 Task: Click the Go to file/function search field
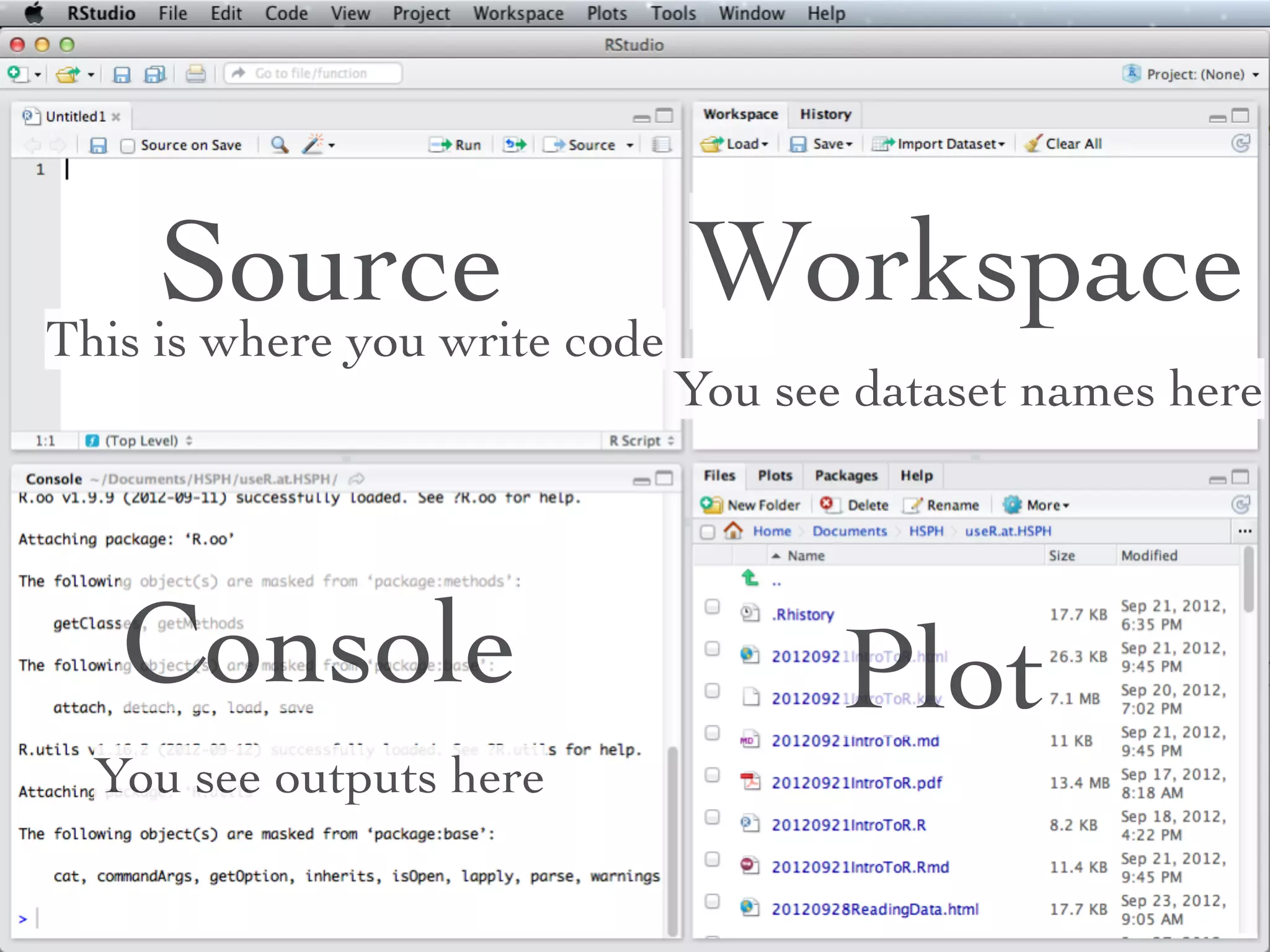313,74
